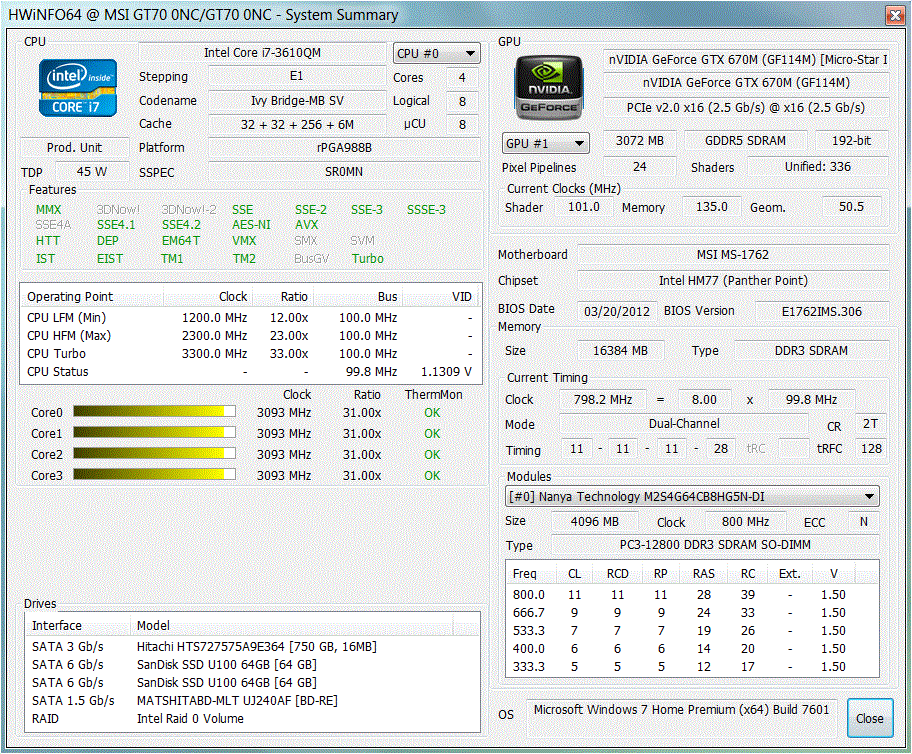Click the Prod. Unit button
This screenshot has height=754, width=912.
coord(74,148)
